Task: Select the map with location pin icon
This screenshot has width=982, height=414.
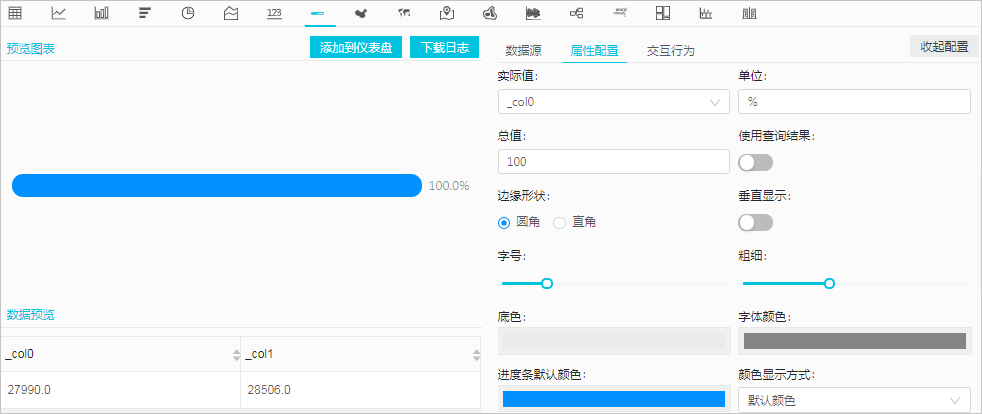Action: [447, 13]
